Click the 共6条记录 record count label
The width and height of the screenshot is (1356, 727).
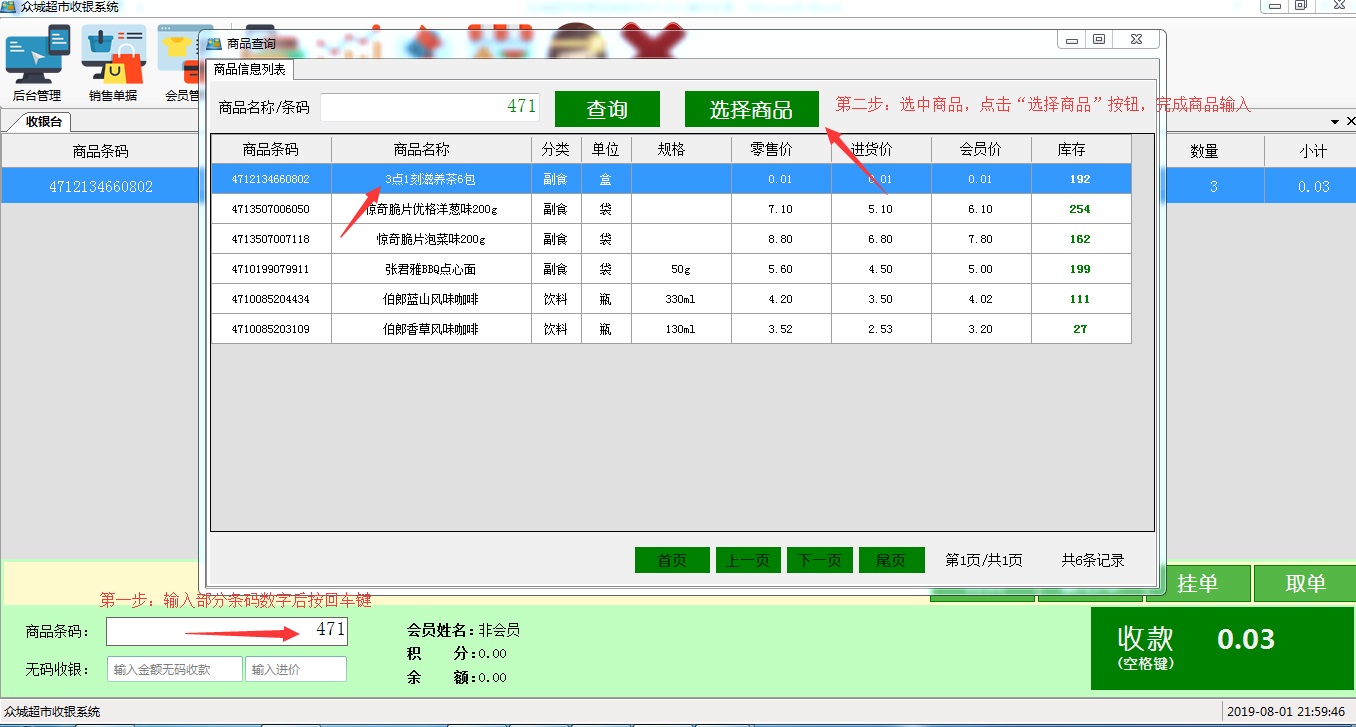(1093, 560)
